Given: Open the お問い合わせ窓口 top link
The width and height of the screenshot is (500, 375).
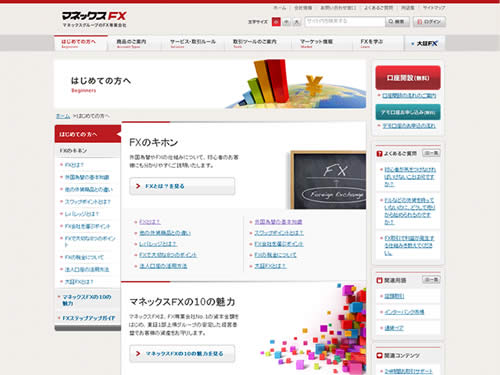Looking at the screenshot, I should click(x=338, y=8).
